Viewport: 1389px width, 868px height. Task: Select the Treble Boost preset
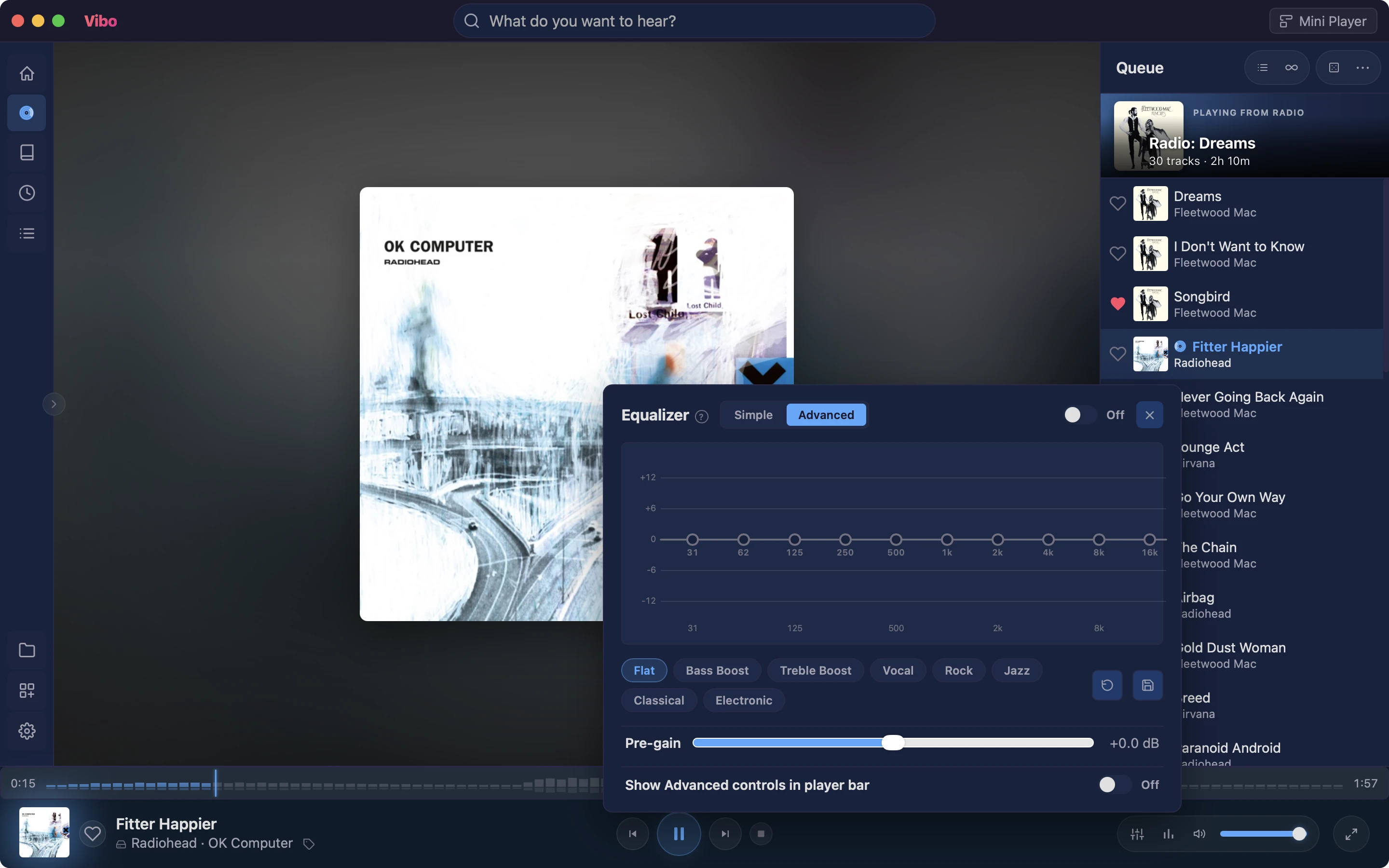tap(815, 670)
